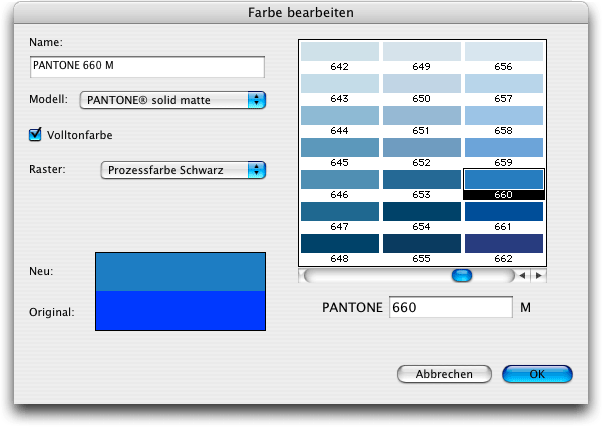The height and width of the screenshot is (427, 602).
Task: Open the Raster dropdown Prozessfarbe Schwarz
Action: (183, 170)
